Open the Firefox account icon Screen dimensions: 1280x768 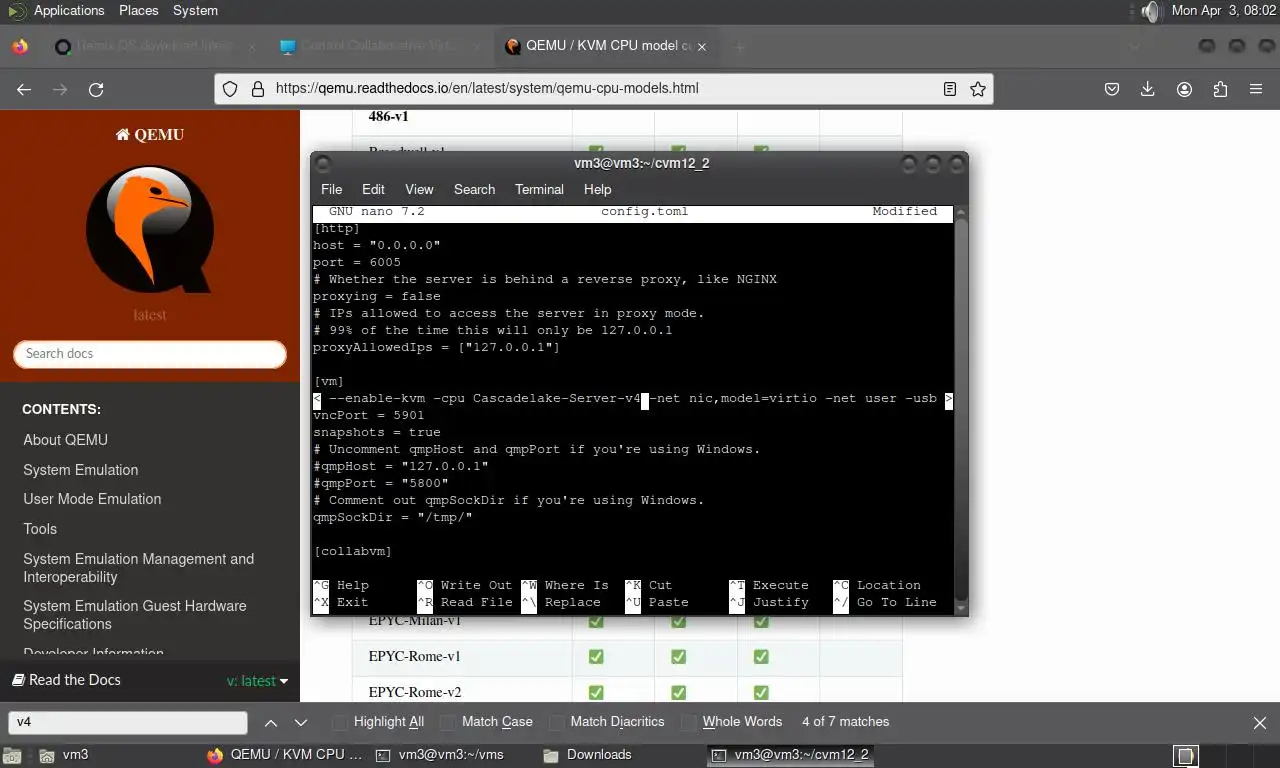pyautogui.click(x=1184, y=89)
